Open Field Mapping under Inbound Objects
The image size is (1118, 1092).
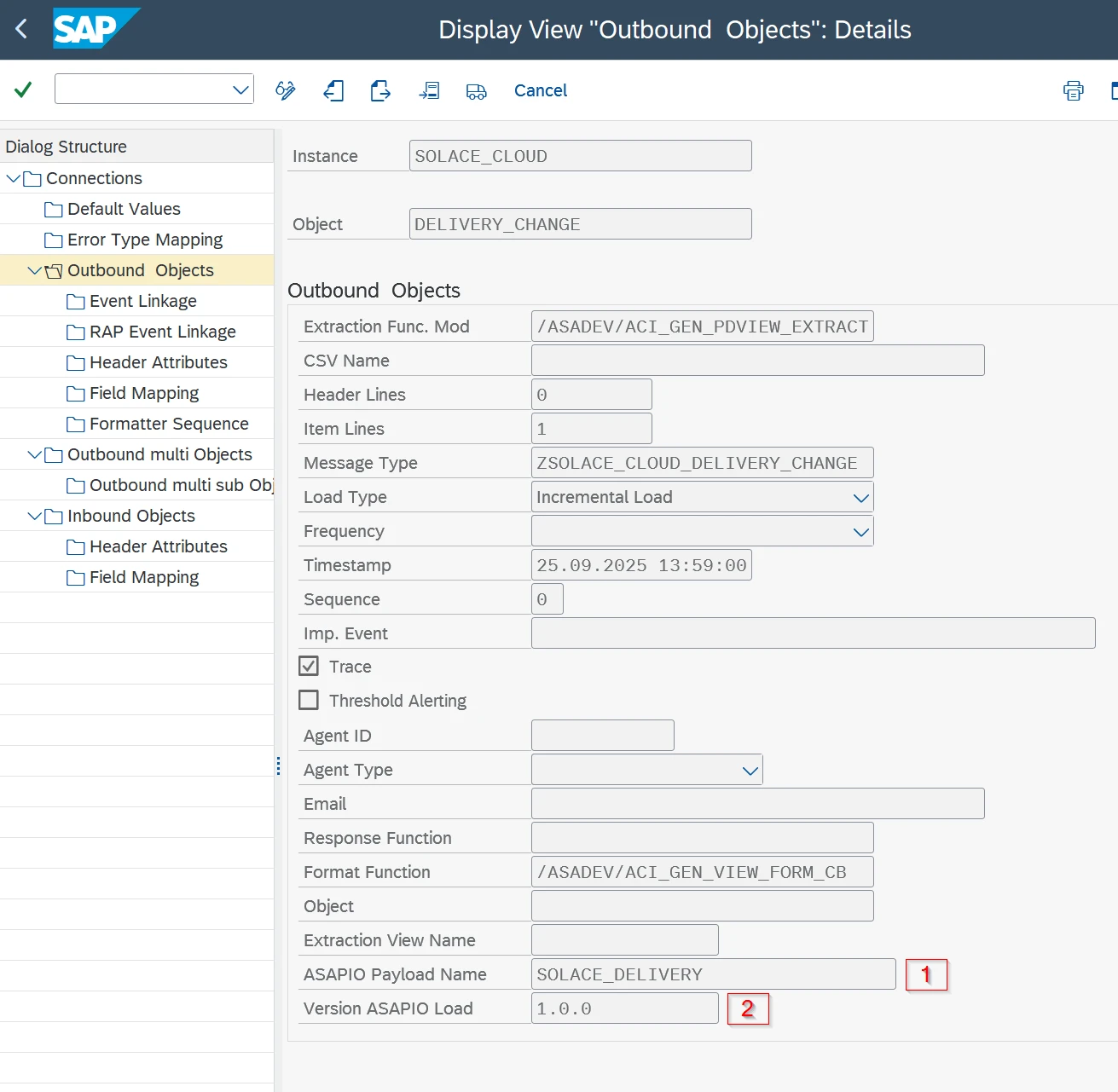[133, 577]
